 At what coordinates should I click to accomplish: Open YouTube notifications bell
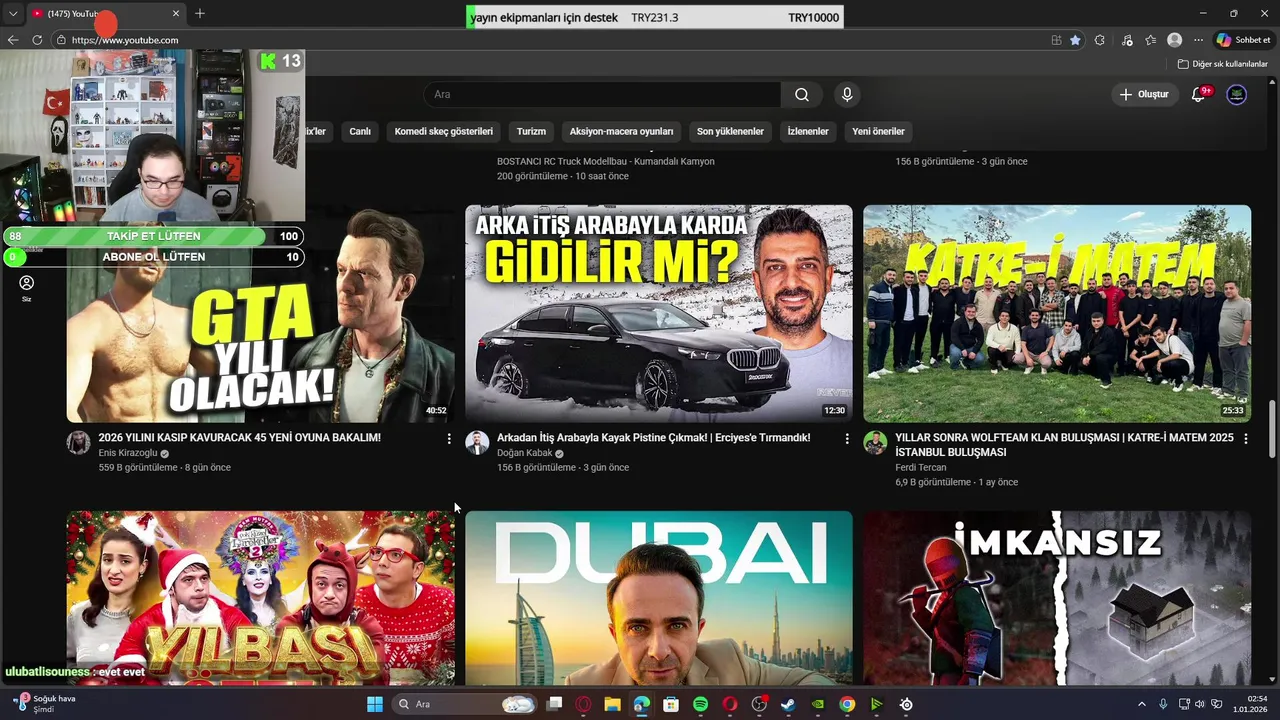[x=1199, y=94]
